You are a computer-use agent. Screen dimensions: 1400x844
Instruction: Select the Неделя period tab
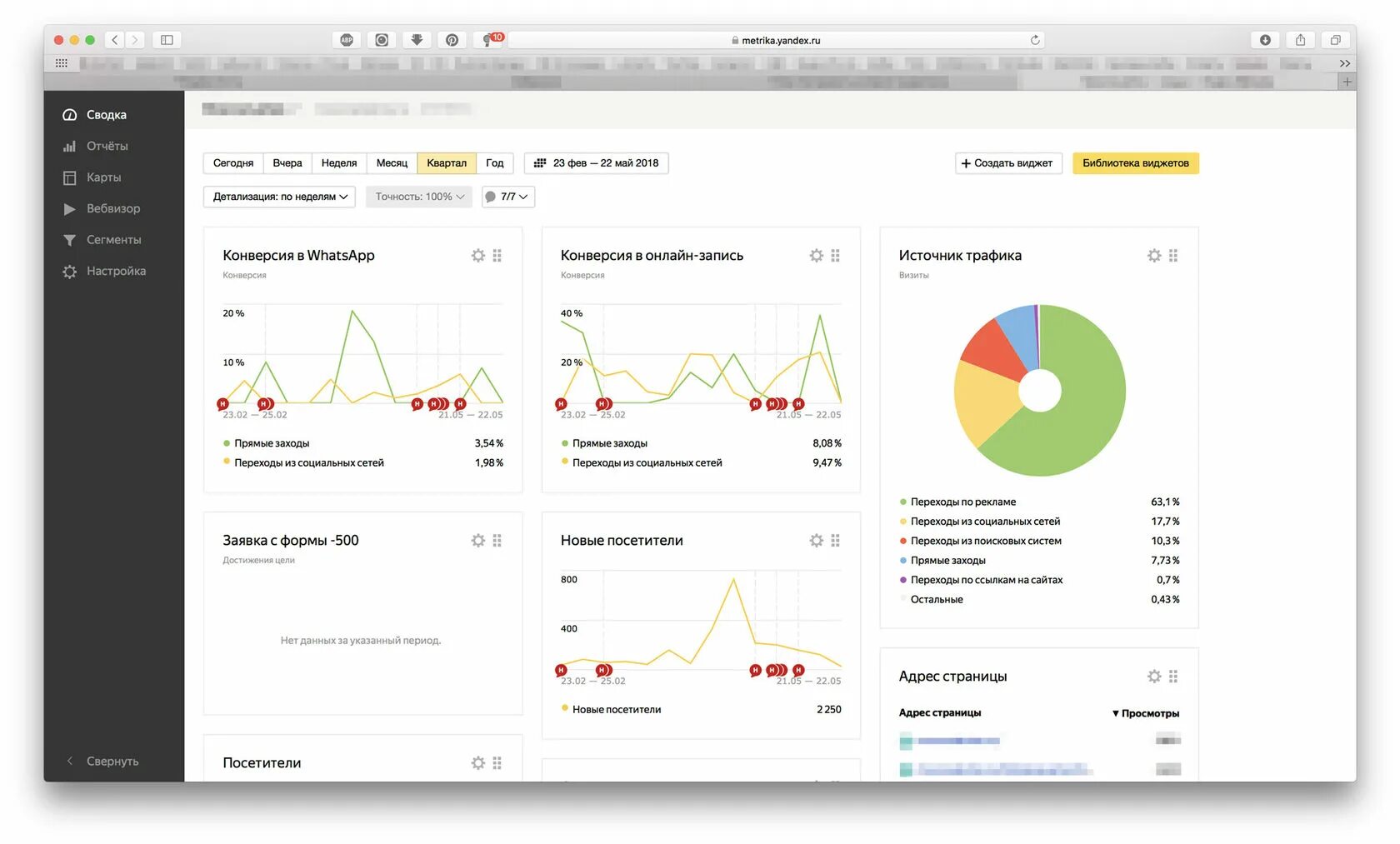click(x=339, y=163)
